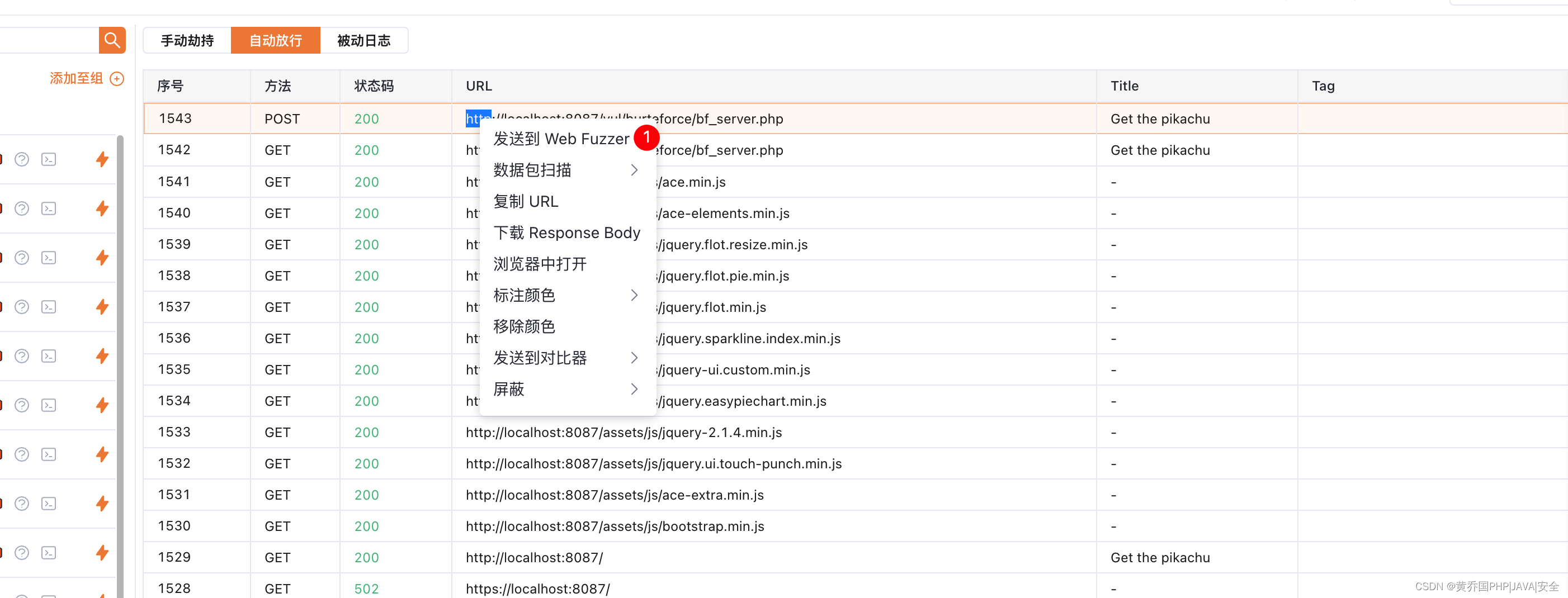Click http://localhost:8087/ URL in row 1529
This screenshot has height=598, width=1568.
535,558
